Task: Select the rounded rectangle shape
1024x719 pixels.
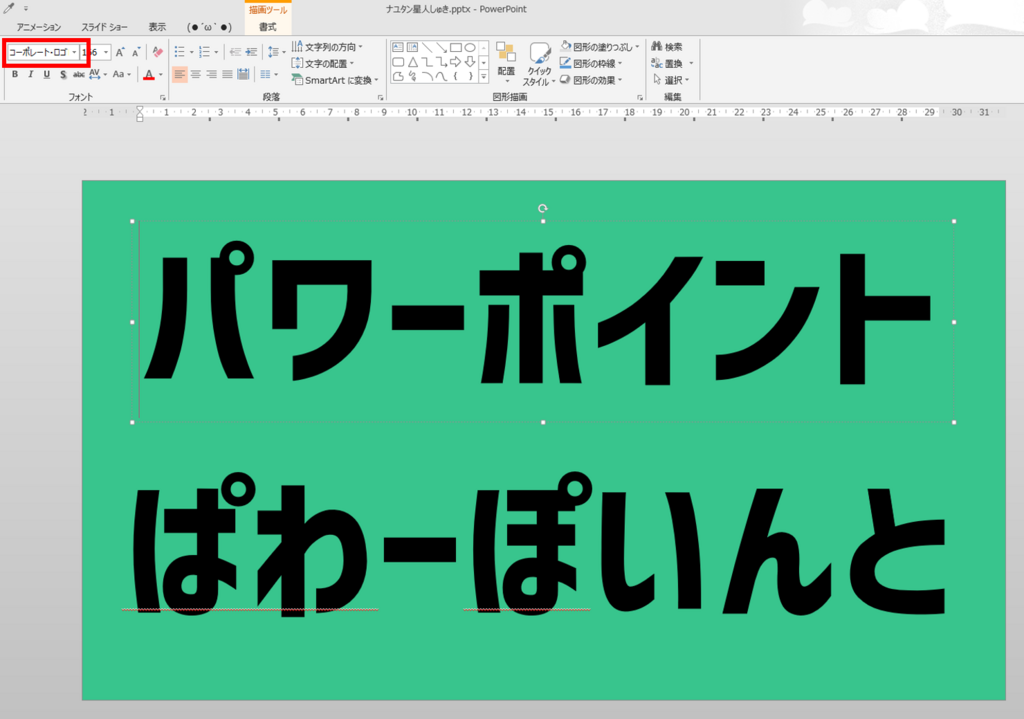Action: point(398,62)
